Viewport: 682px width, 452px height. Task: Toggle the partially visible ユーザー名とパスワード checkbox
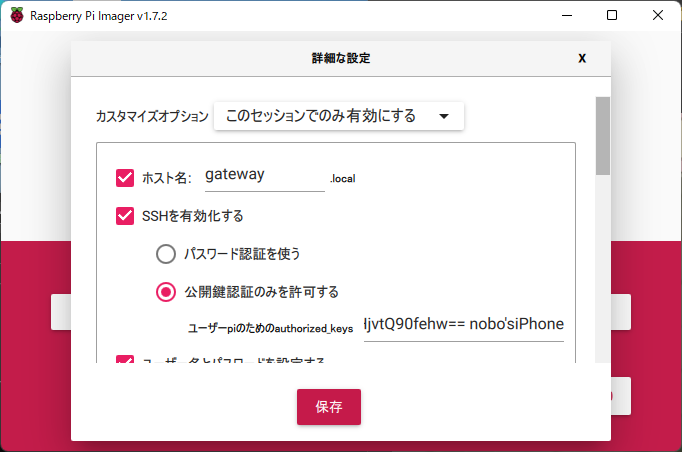[125, 359]
